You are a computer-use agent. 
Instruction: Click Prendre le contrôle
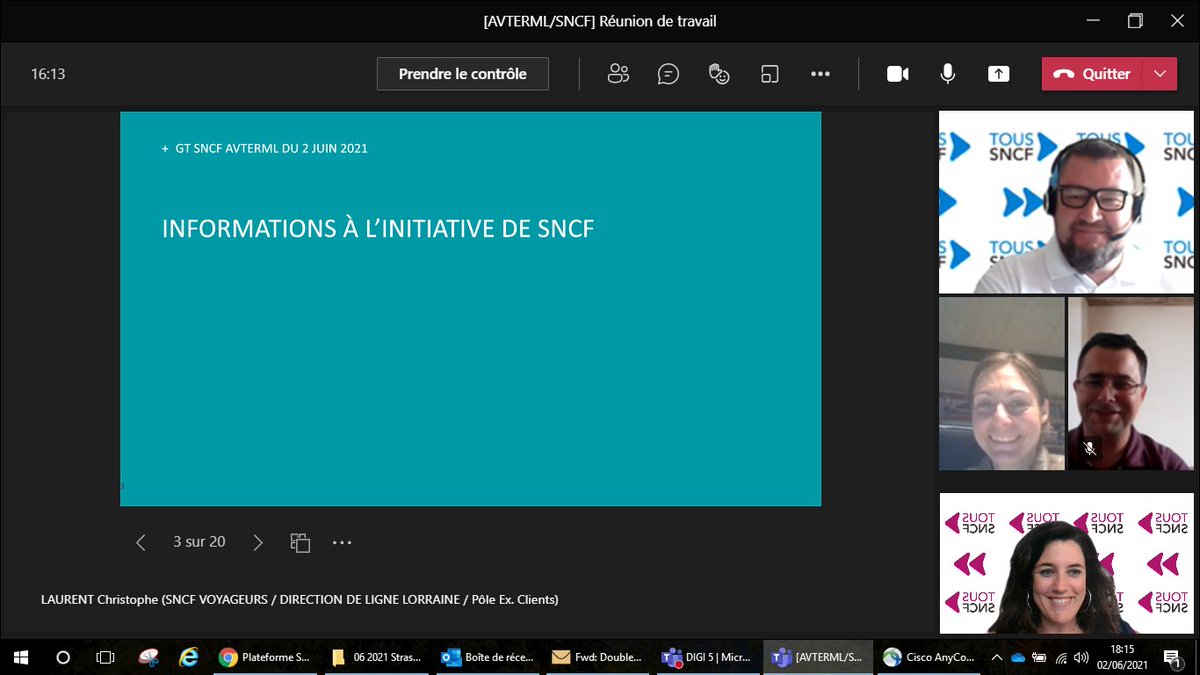point(462,73)
